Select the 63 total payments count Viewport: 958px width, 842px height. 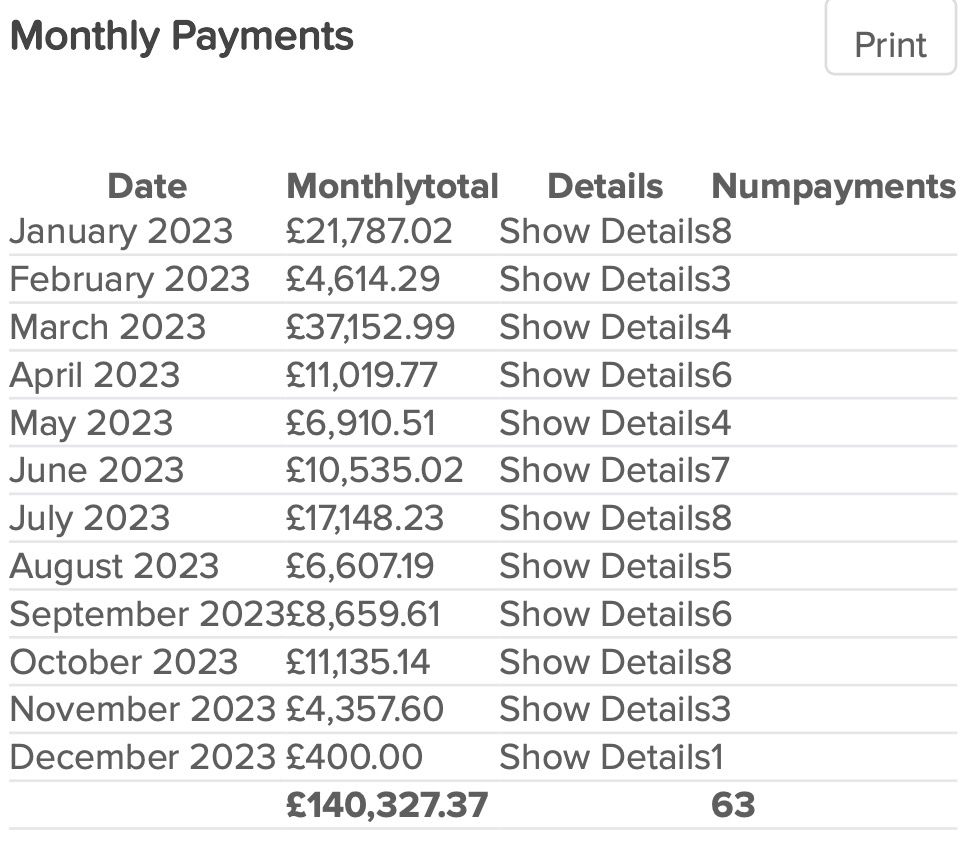[733, 805]
